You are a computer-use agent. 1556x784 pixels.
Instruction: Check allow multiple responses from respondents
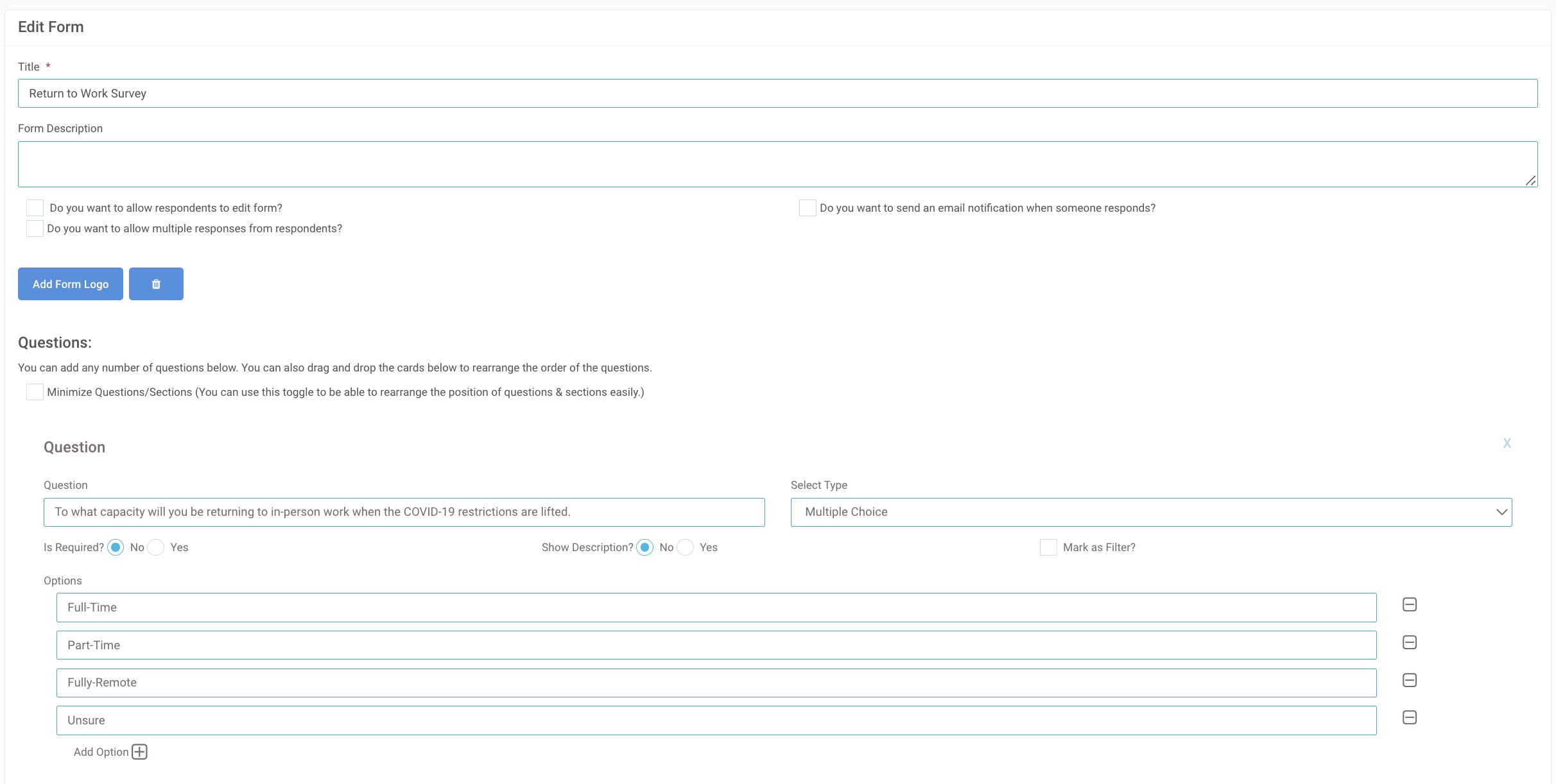35,228
